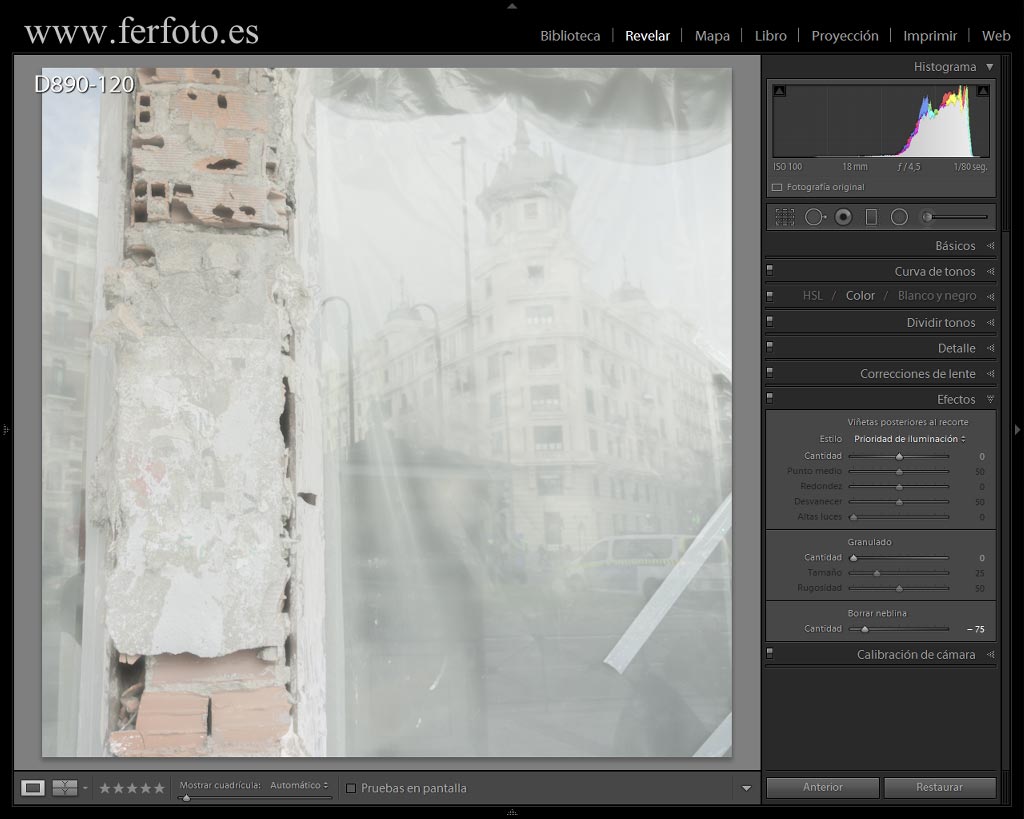Select the Graduated Filter tool
Screen dimensions: 1024x819
[871, 217]
